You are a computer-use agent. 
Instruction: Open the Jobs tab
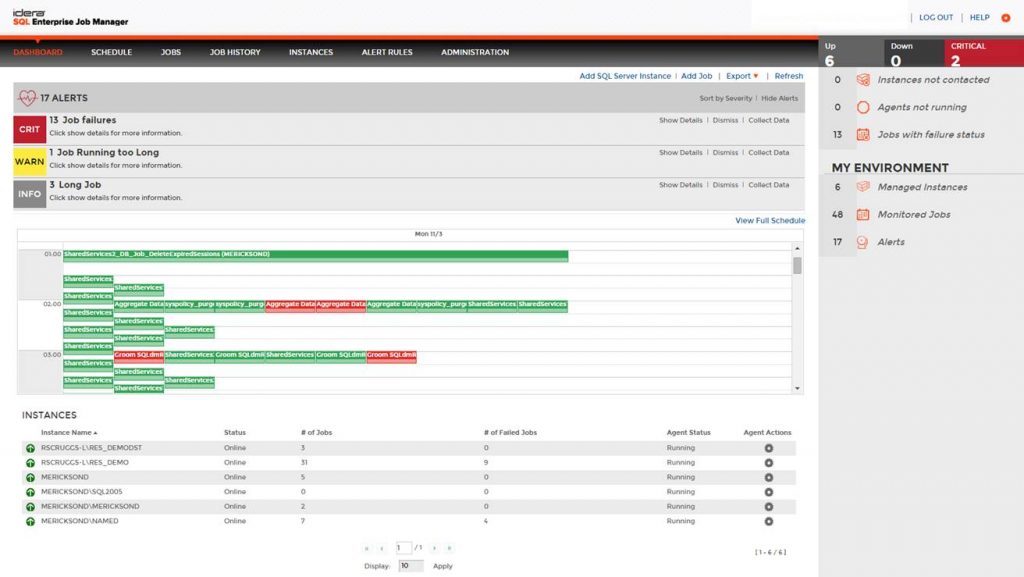click(x=171, y=52)
